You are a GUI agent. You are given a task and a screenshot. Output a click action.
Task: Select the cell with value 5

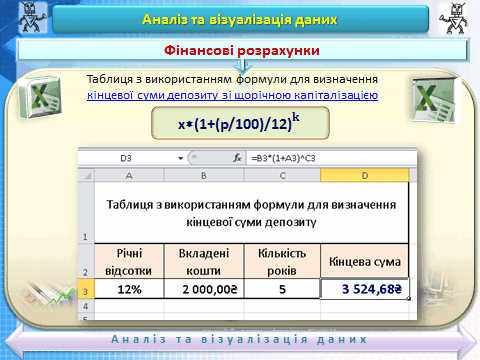[x=282, y=289]
